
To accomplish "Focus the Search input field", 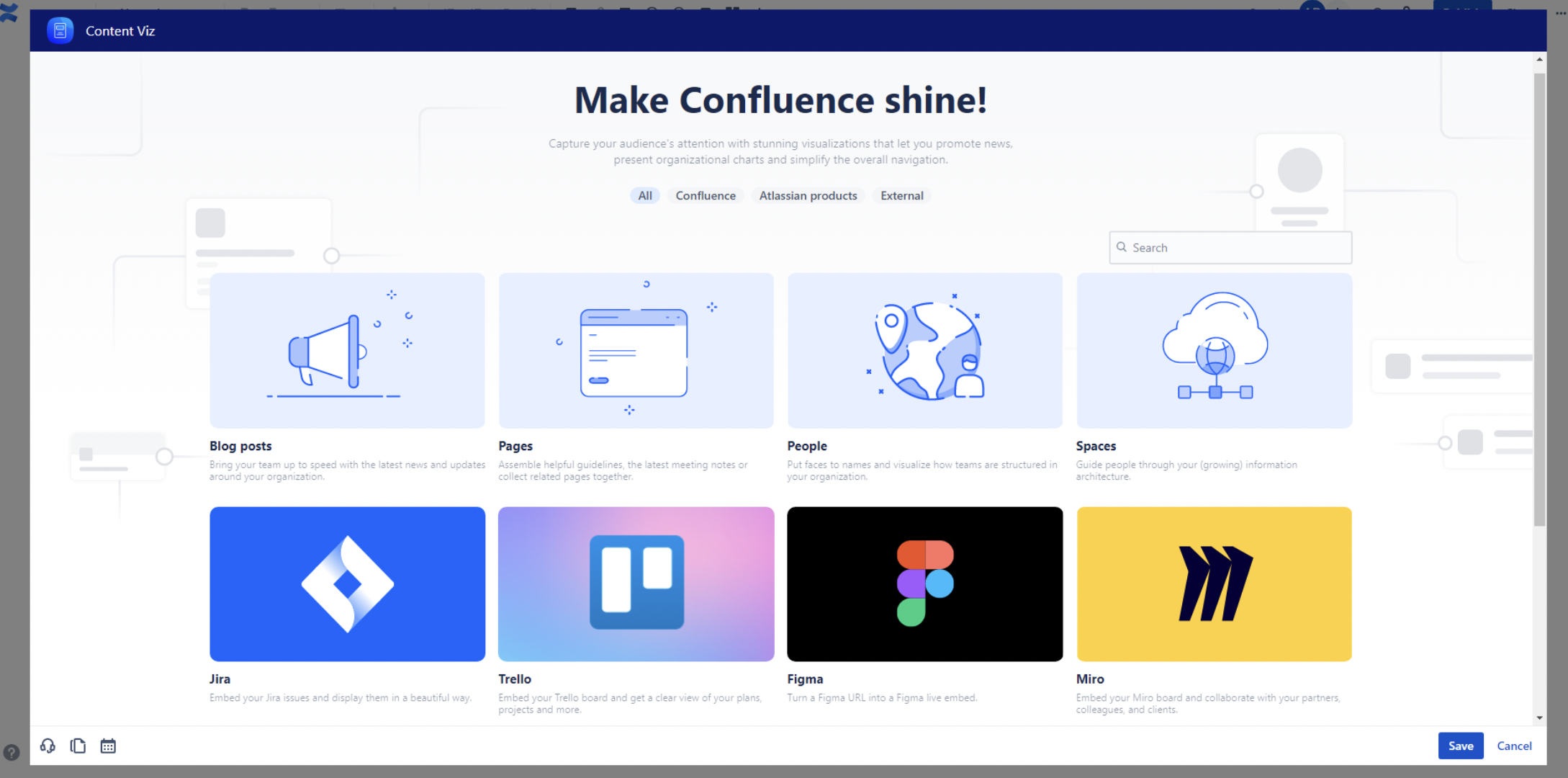I will tap(1230, 247).
